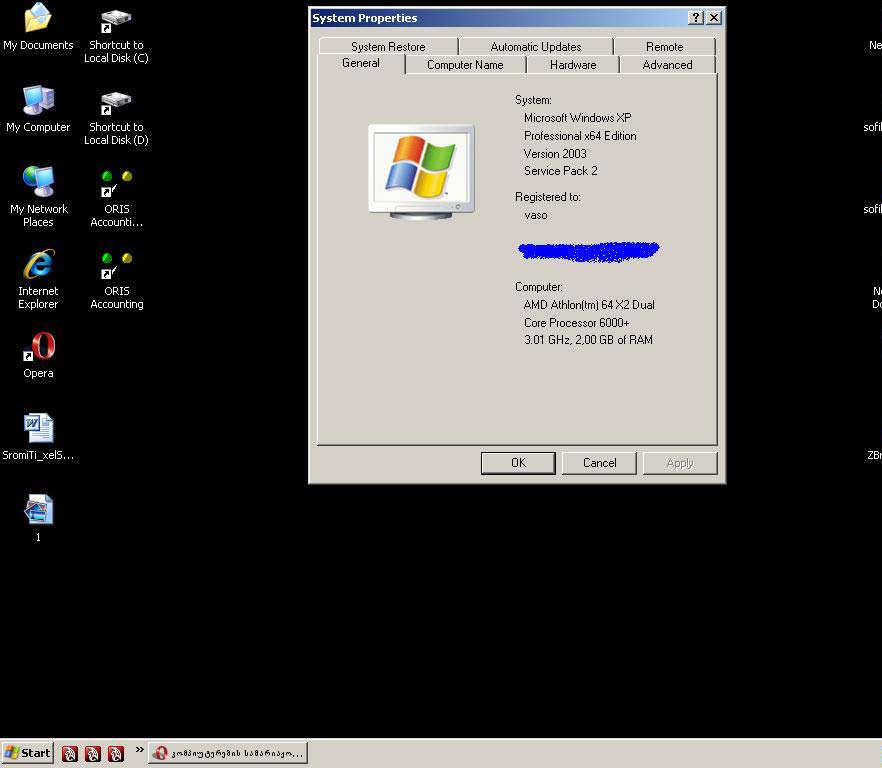Click 'Professional x64 Edition' text
The height and width of the screenshot is (768, 882).
(x=580, y=136)
